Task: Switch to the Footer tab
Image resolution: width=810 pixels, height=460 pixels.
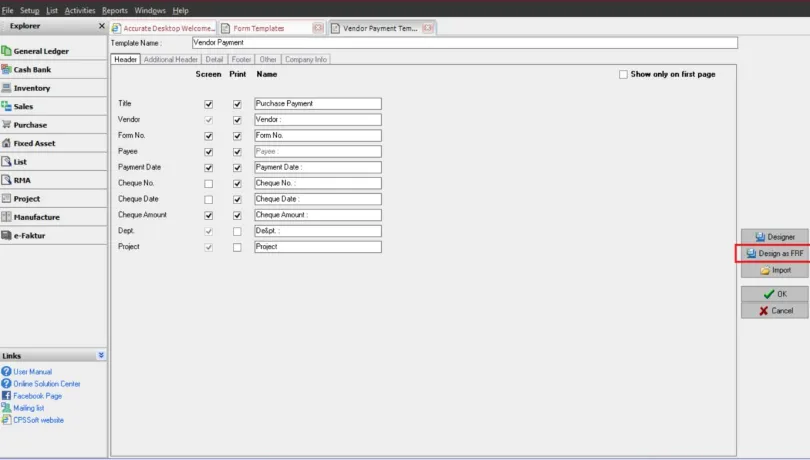Action: (241, 59)
